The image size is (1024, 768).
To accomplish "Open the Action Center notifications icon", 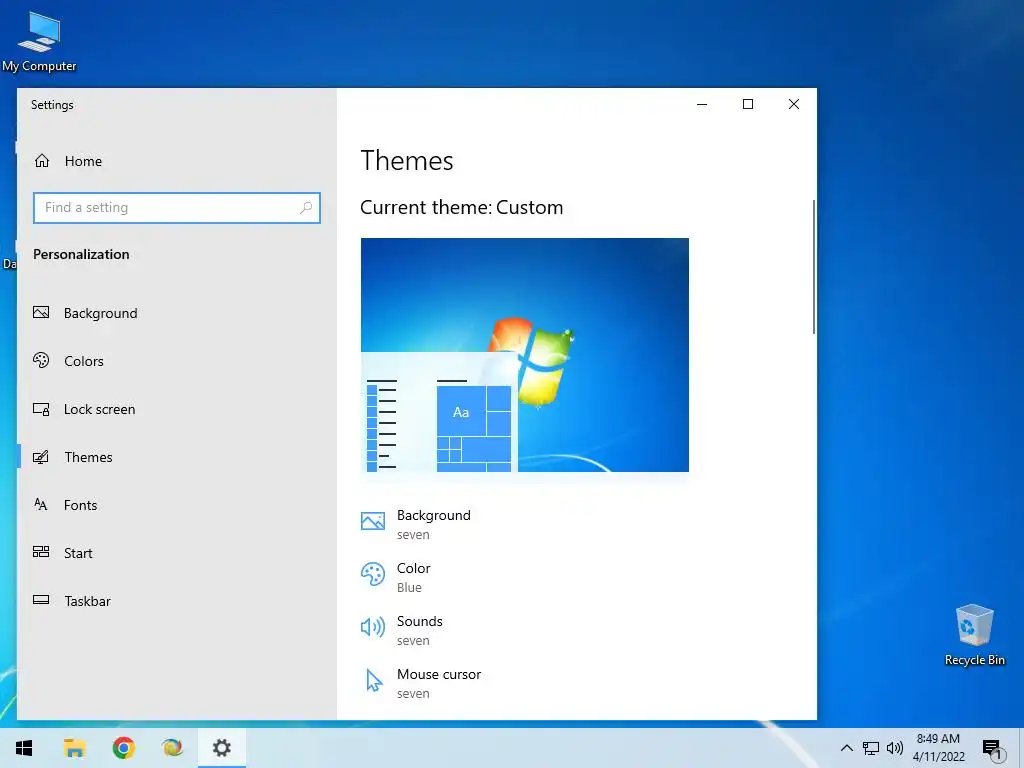I will (992, 748).
